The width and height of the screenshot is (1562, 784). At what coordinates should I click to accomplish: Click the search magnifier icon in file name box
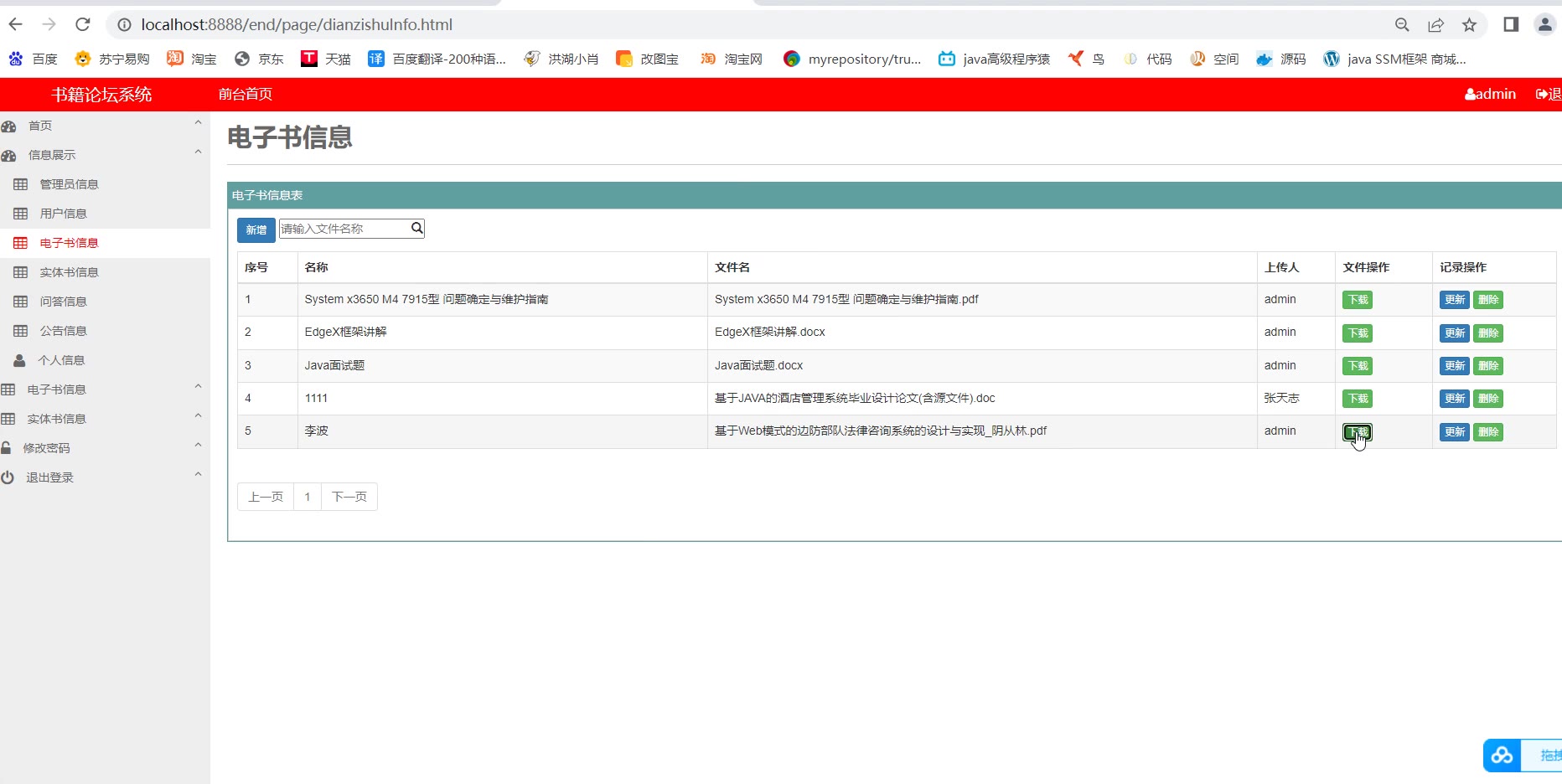[x=416, y=228]
